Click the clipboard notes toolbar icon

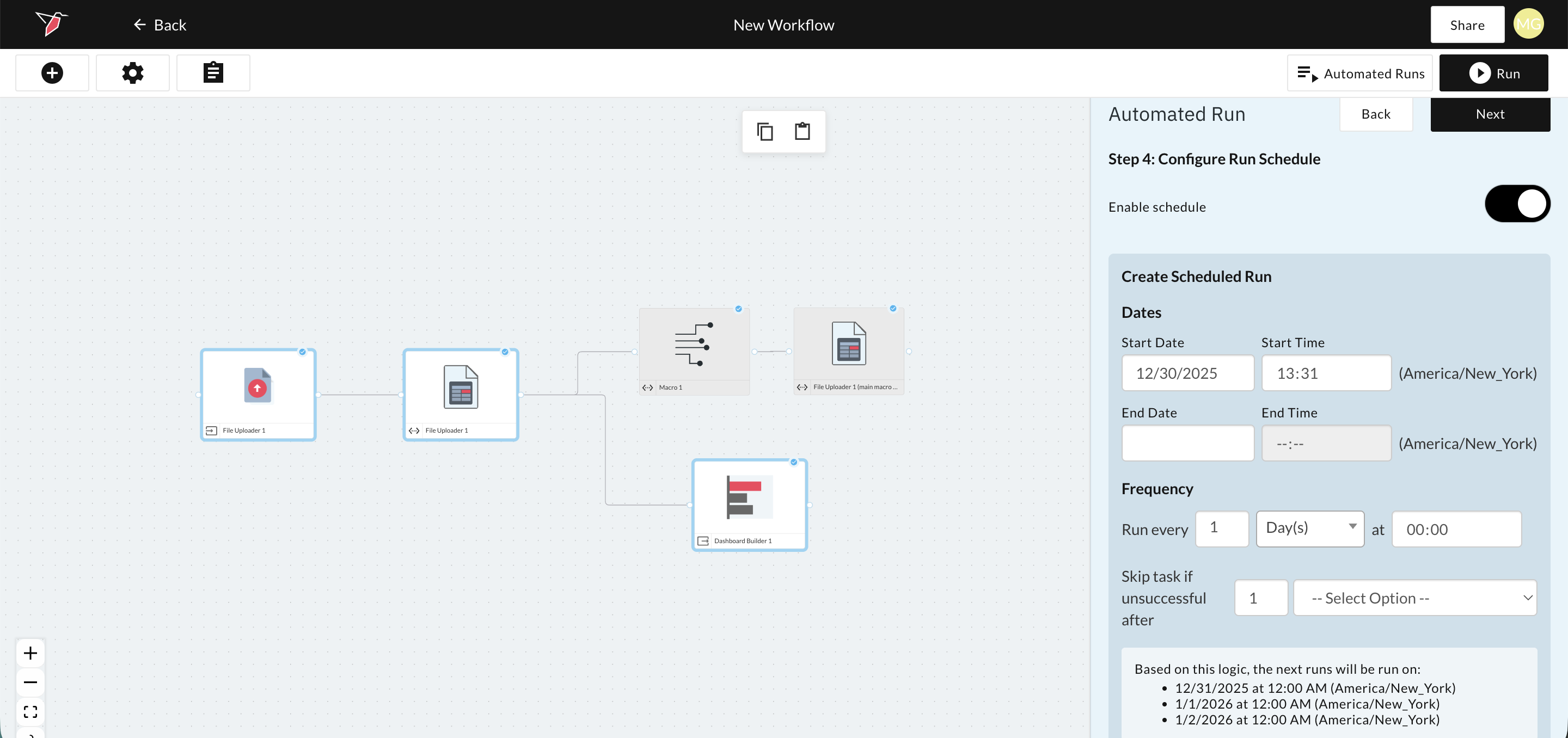(213, 73)
